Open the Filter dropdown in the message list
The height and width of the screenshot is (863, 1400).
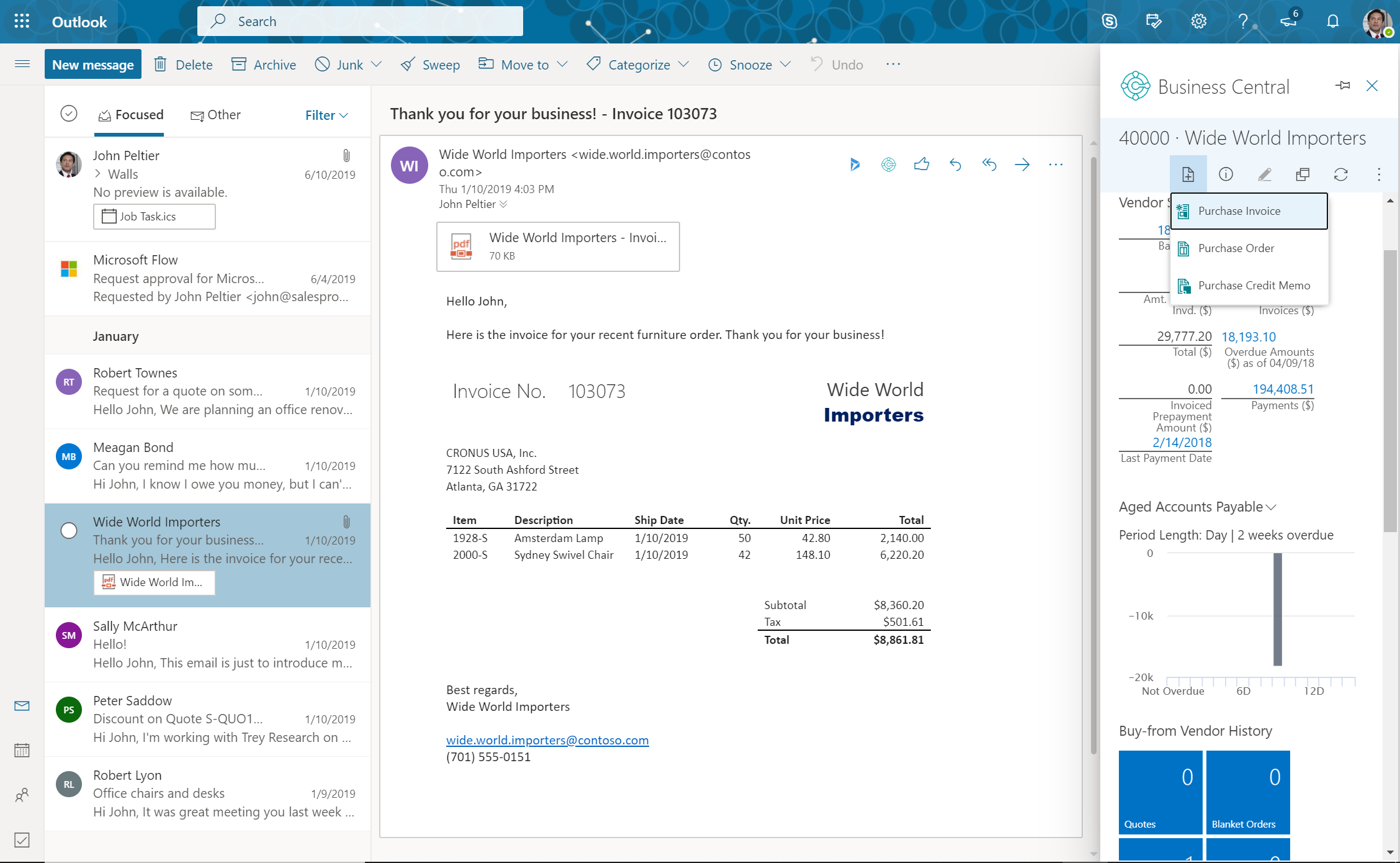pyautogui.click(x=326, y=115)
